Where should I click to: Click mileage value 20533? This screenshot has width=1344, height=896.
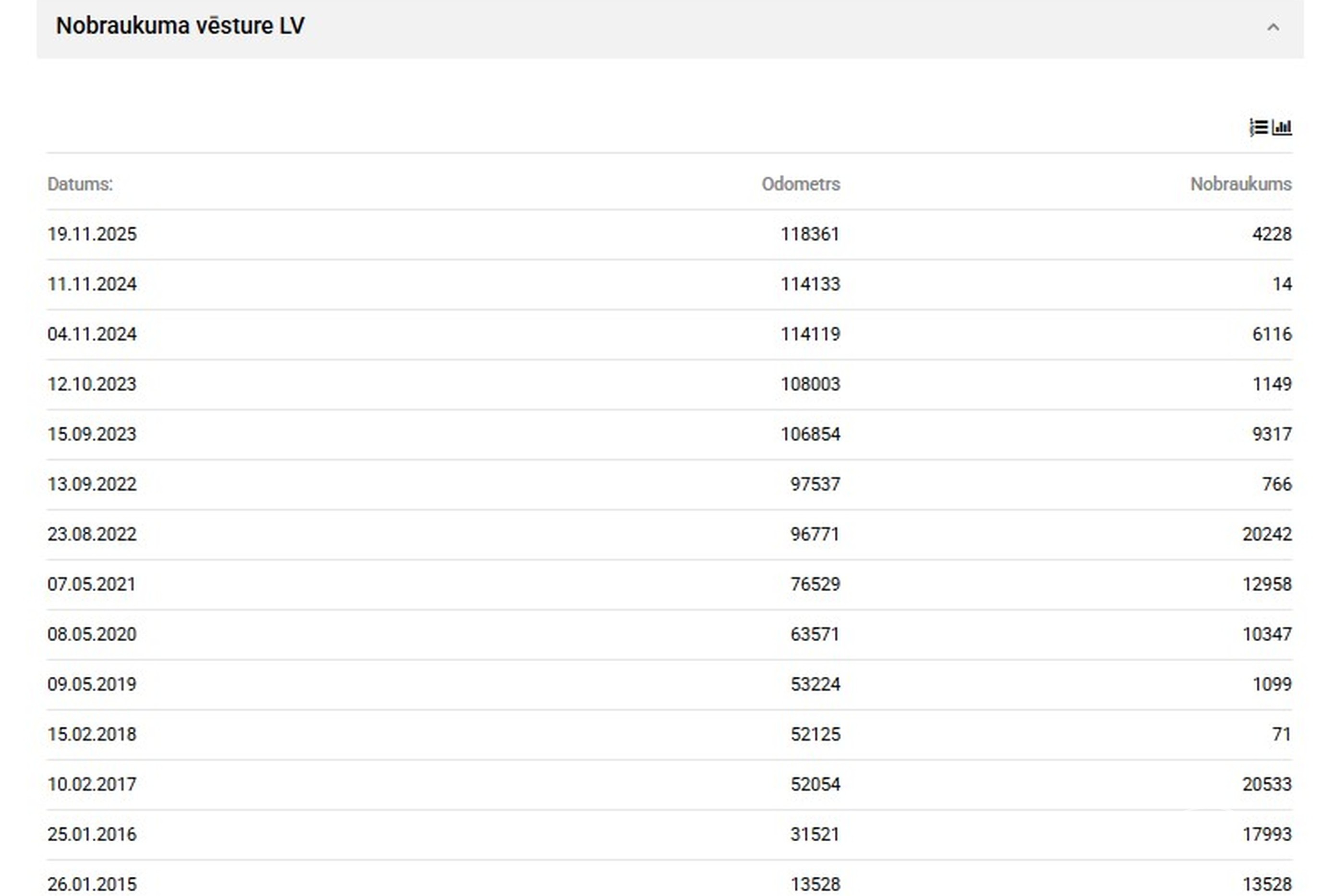(1267, 784)
